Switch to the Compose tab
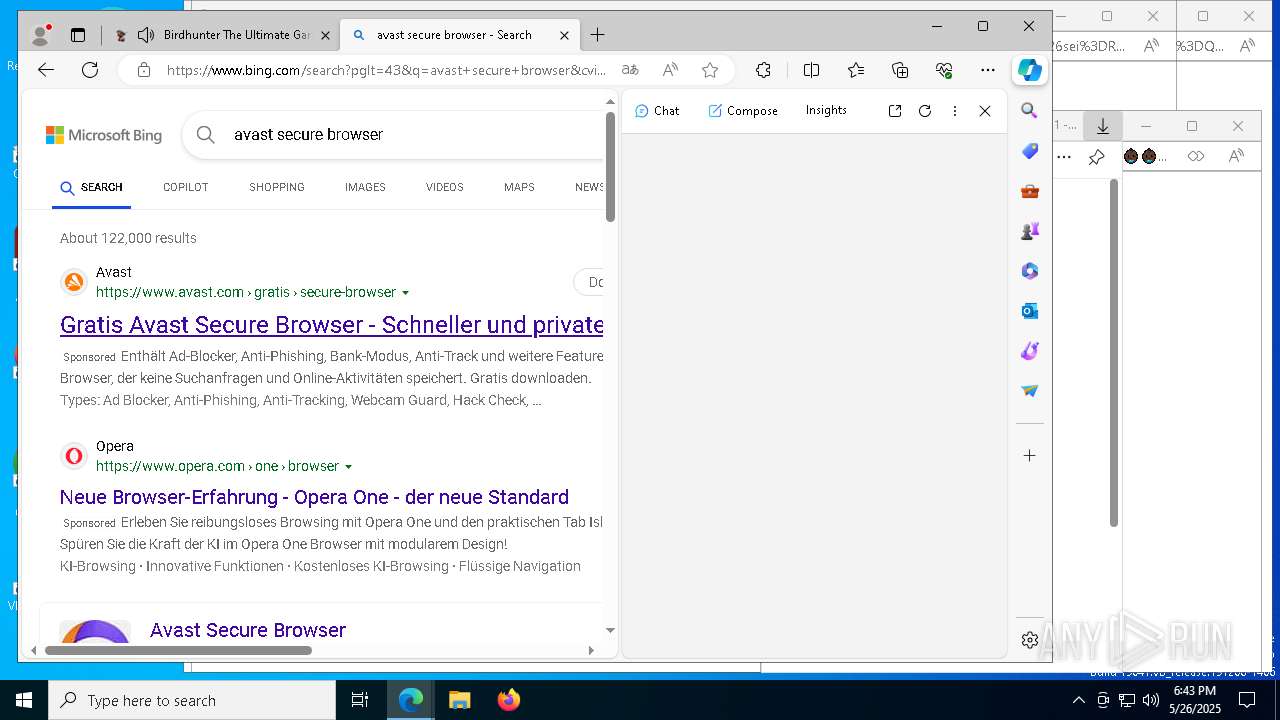The image size is (1280, 720). click(743, 111)
